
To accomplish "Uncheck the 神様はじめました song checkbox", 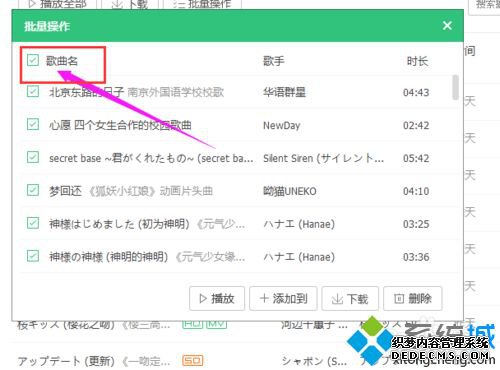I will 33,223.
